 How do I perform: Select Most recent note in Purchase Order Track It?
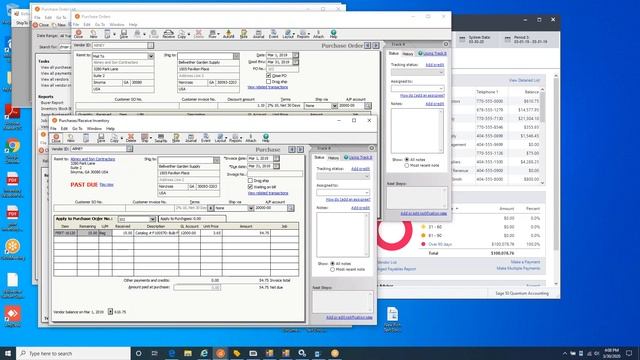[x=407, y=165]
